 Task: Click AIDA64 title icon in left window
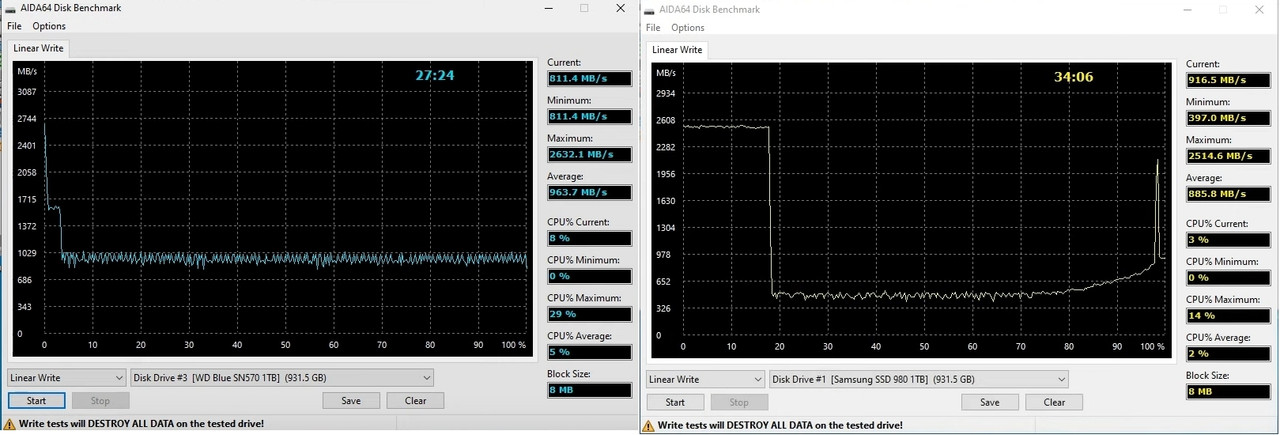(10, 8)
